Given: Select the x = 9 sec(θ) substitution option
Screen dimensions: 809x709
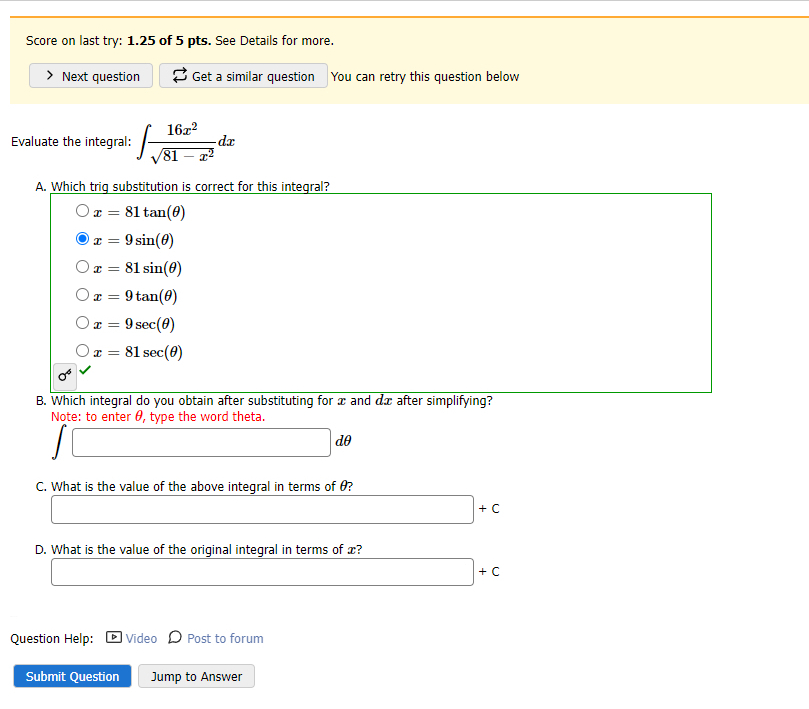Looking at the screenshot, I should 82,322.
